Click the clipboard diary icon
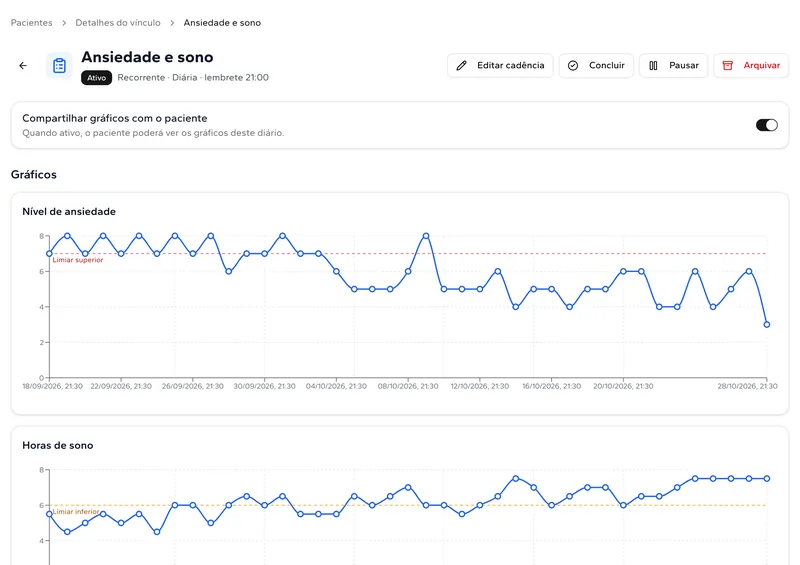This screenshot has width=800, height=565. click(59, 65)
